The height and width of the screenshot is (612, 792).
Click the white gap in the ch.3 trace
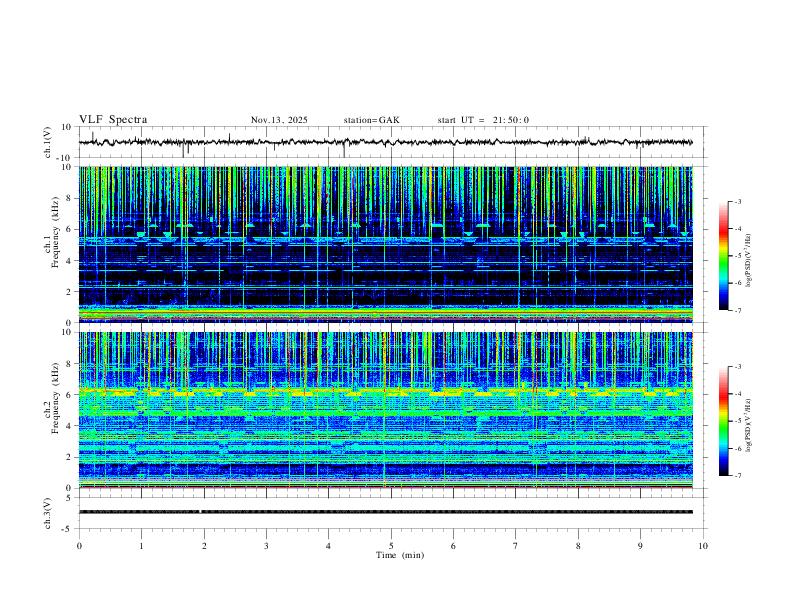[x=201, y=512]
